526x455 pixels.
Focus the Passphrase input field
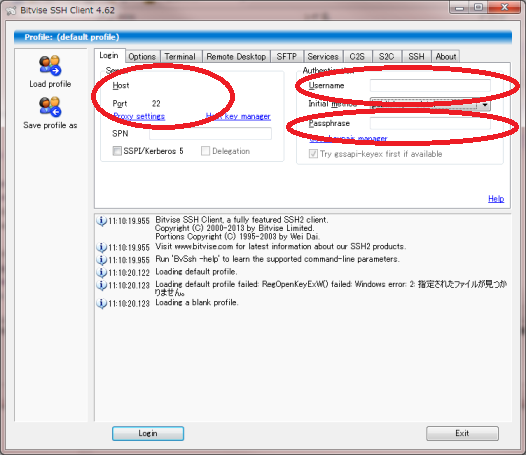point(430,123)
